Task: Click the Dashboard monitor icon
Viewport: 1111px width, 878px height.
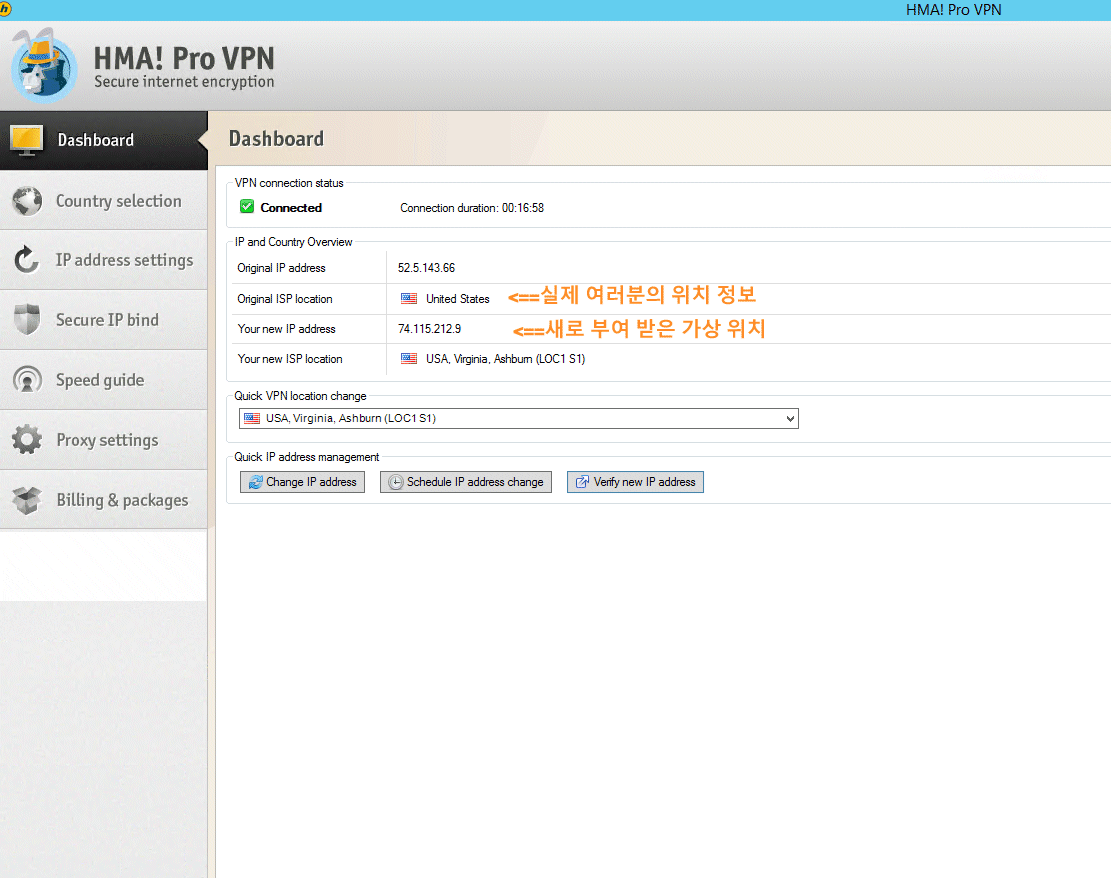Action: pos(27,140)
